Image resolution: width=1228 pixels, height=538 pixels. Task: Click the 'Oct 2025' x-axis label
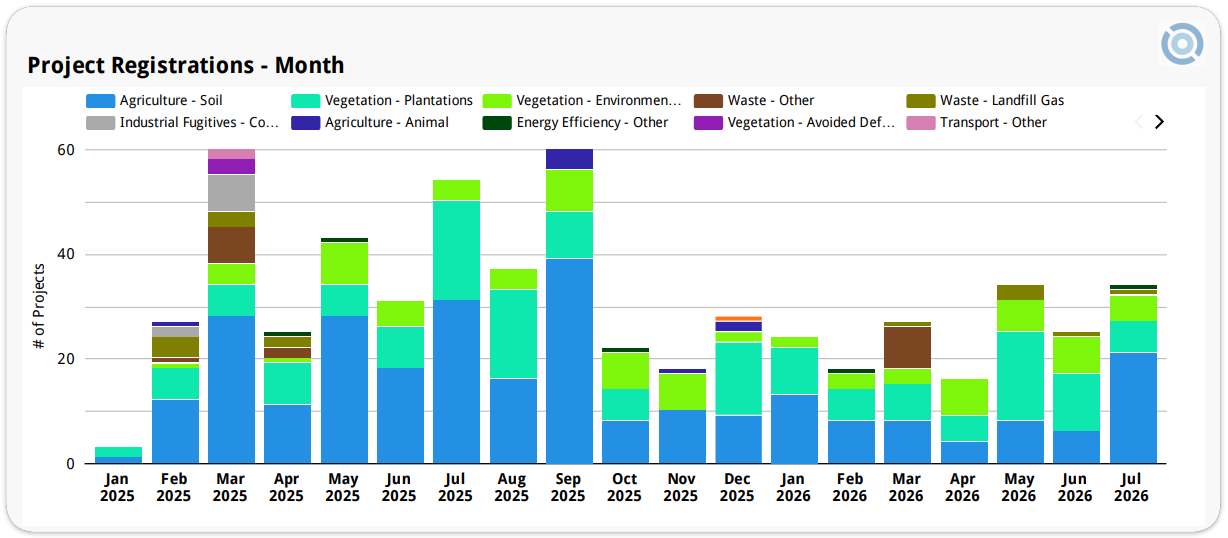point(624,488)
